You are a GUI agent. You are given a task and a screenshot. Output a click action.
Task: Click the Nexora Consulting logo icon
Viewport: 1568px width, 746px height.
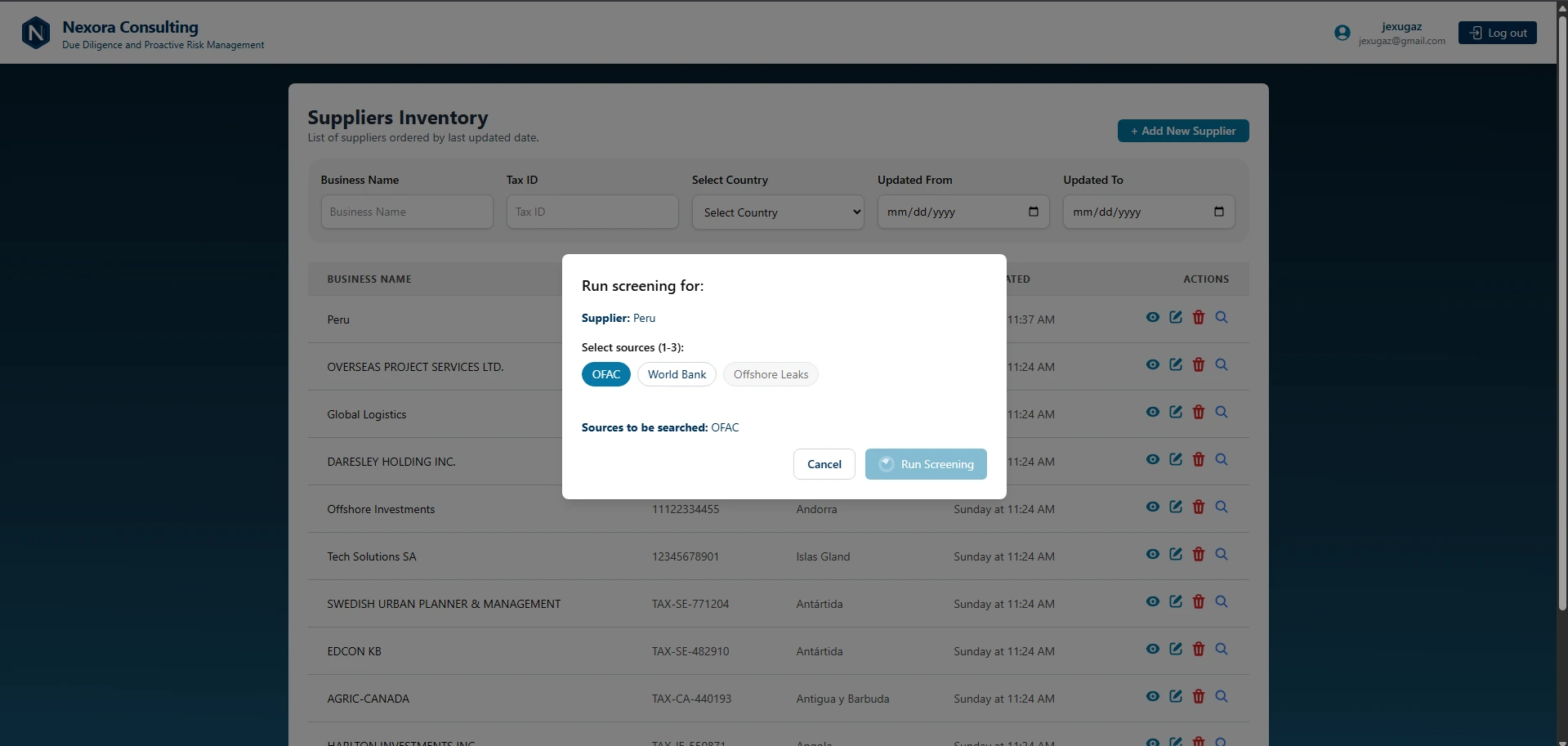pos(36,33)
